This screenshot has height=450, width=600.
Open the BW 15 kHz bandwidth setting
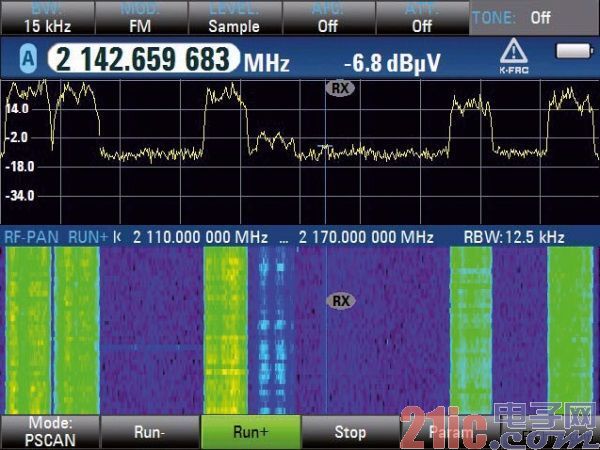click(47, 18)
